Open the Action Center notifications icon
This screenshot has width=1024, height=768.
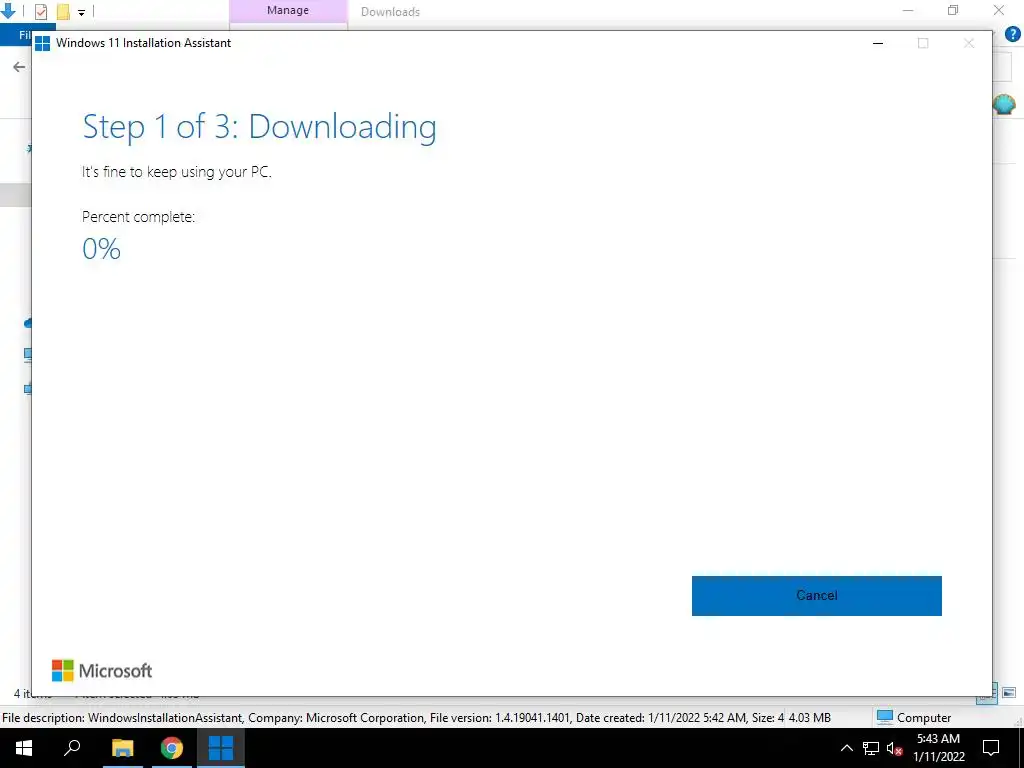pyautogui.click(x=991, y=748)
